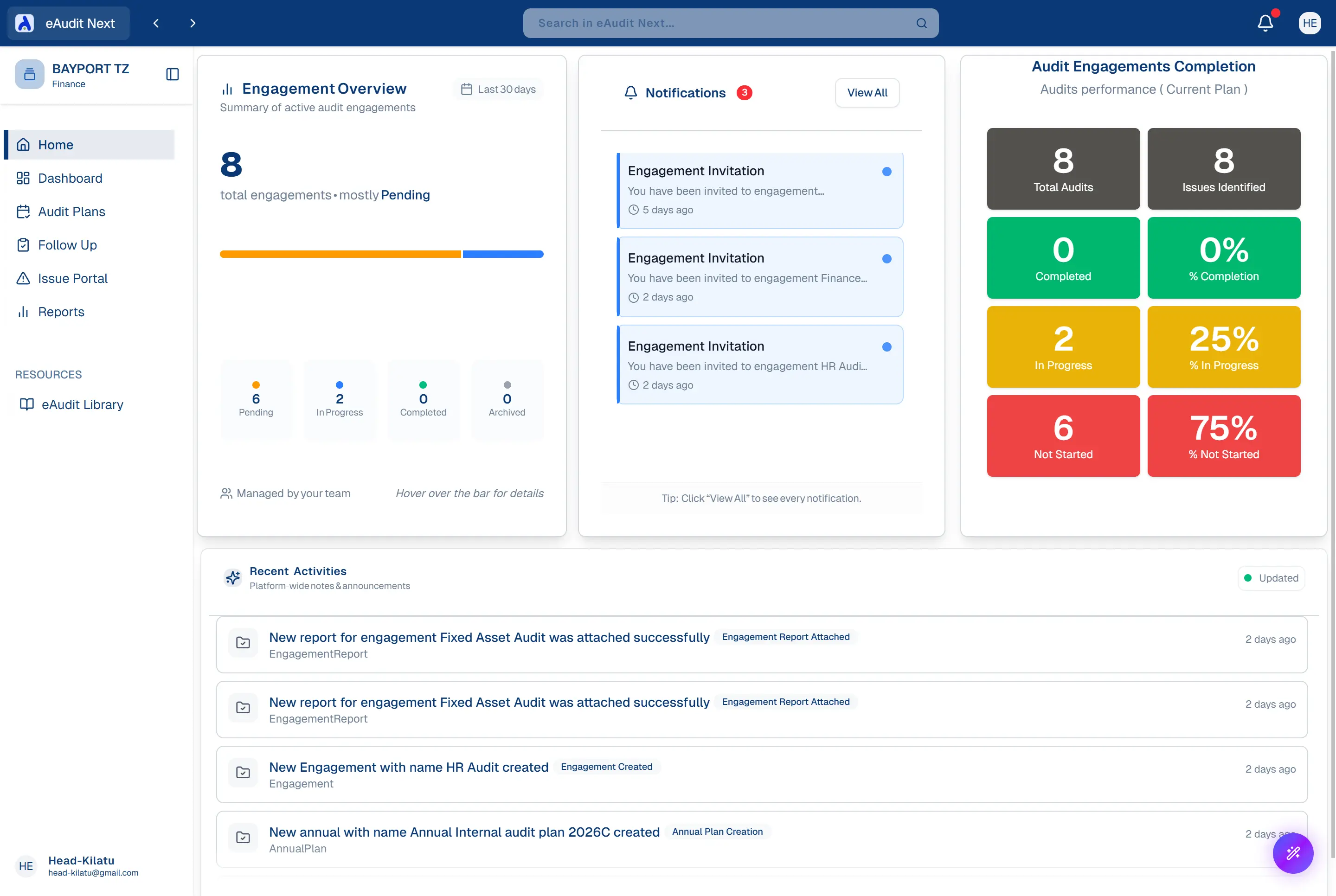This screenshot has width=1336, height=896.
Task: Click the notification bell in top bar
Action: click(1265, 23)
